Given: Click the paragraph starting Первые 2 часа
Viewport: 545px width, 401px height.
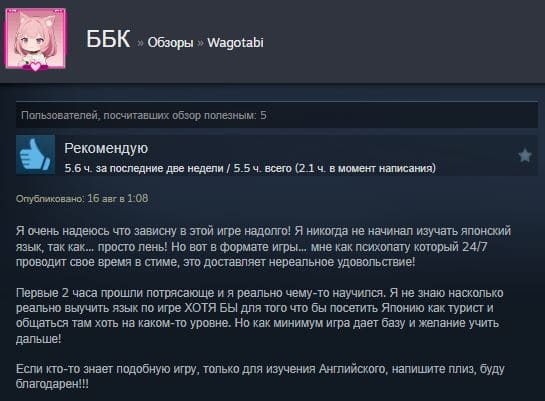Looking at the screenshot, I should tap(260, 316).
